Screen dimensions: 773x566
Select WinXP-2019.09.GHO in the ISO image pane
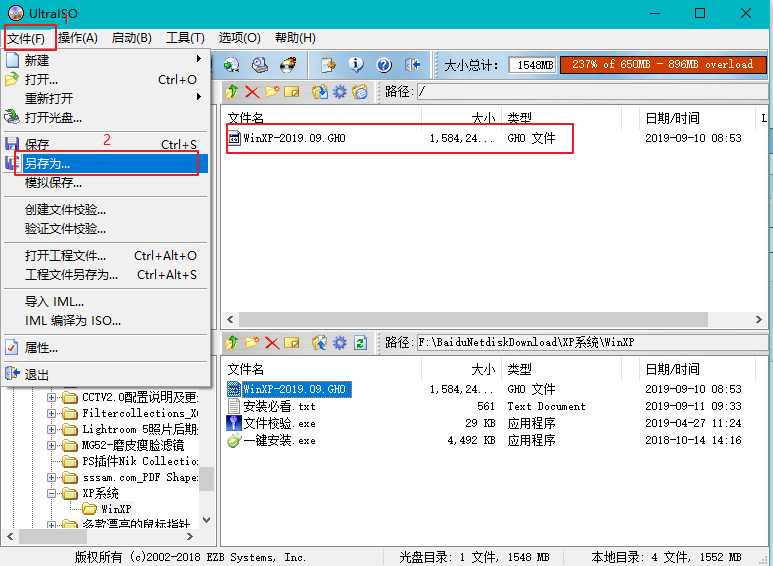coord(287,138)
